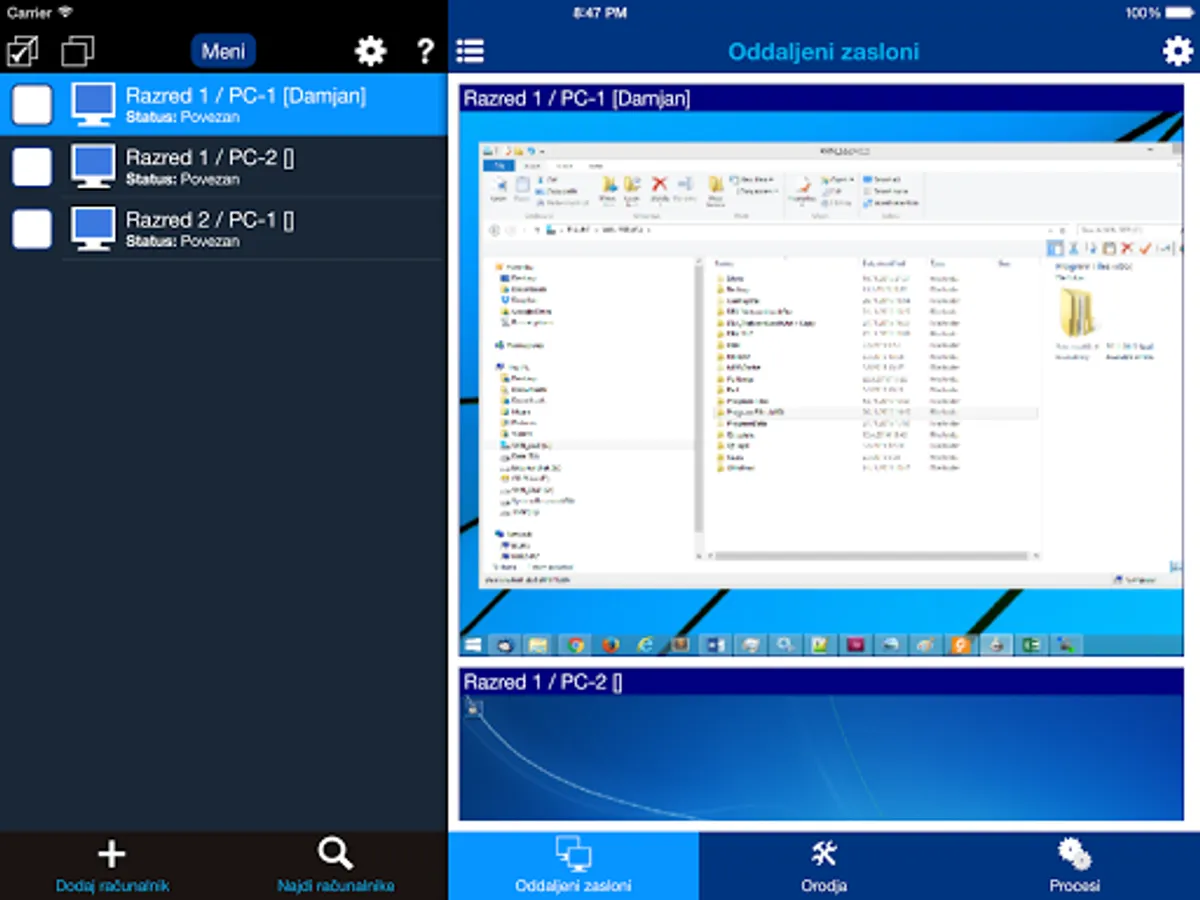Select Razred 1 / PC-2 [] list row
This screenshot has width=1200, height=900.
pos(224,167)
